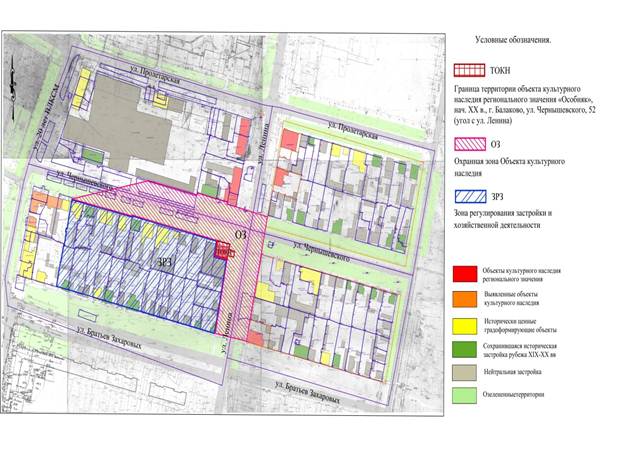Click the 'ЗРЗ' label in the legend
Screen dimensions: 623x451
498,197
